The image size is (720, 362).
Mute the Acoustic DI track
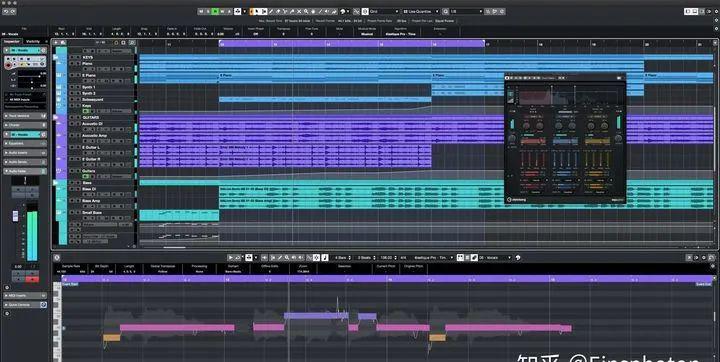tap(72, 124)
